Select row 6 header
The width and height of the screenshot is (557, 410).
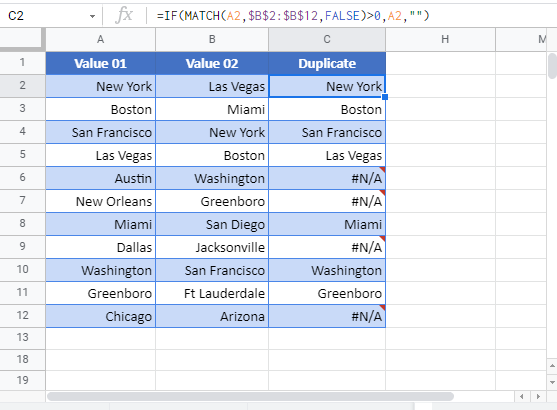click(22, 177)
